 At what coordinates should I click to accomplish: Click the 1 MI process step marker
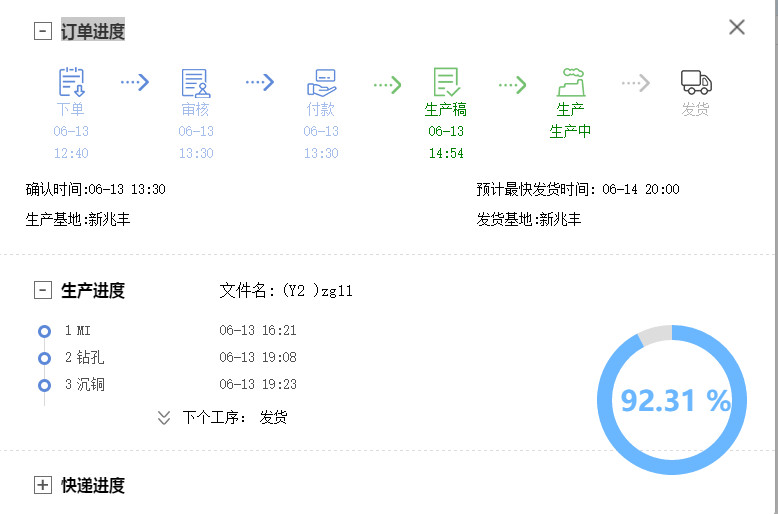pyautogui.click(x=44, y=331)
